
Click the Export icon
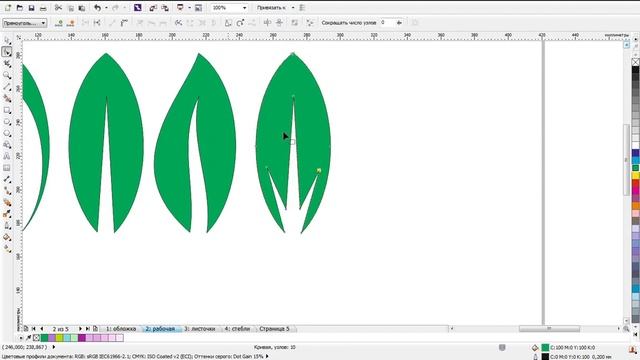(x=165, y=8)
